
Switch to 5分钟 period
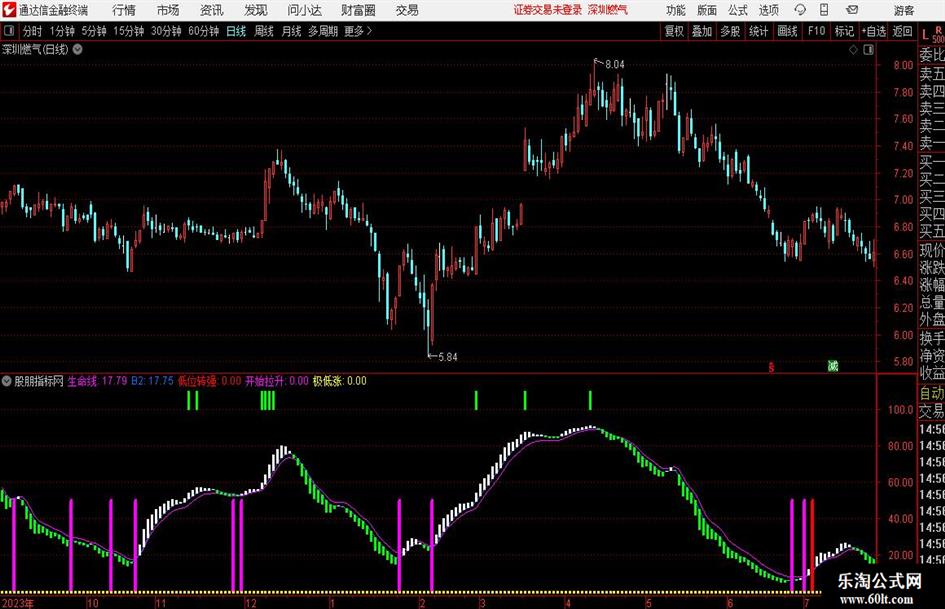click(x=94, y=31)
